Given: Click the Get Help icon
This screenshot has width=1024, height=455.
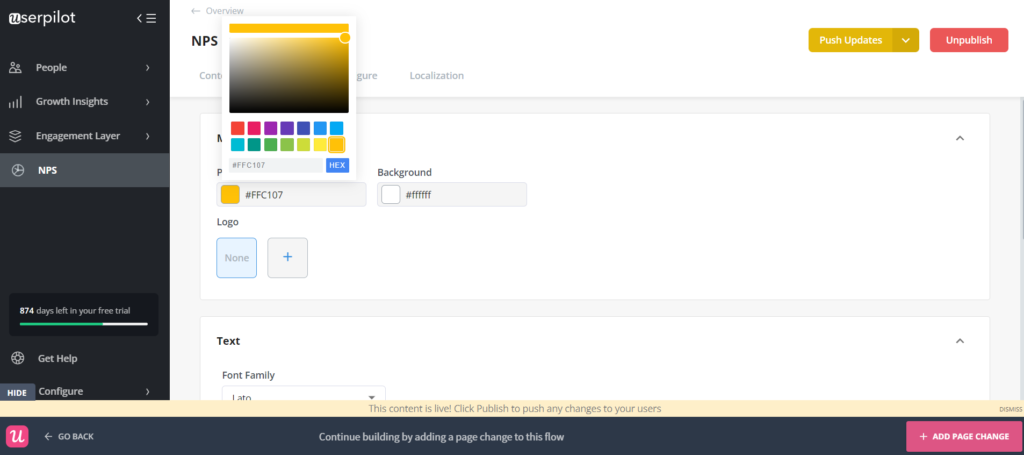Looking at the screenshot, I should (x=17, y=358).
